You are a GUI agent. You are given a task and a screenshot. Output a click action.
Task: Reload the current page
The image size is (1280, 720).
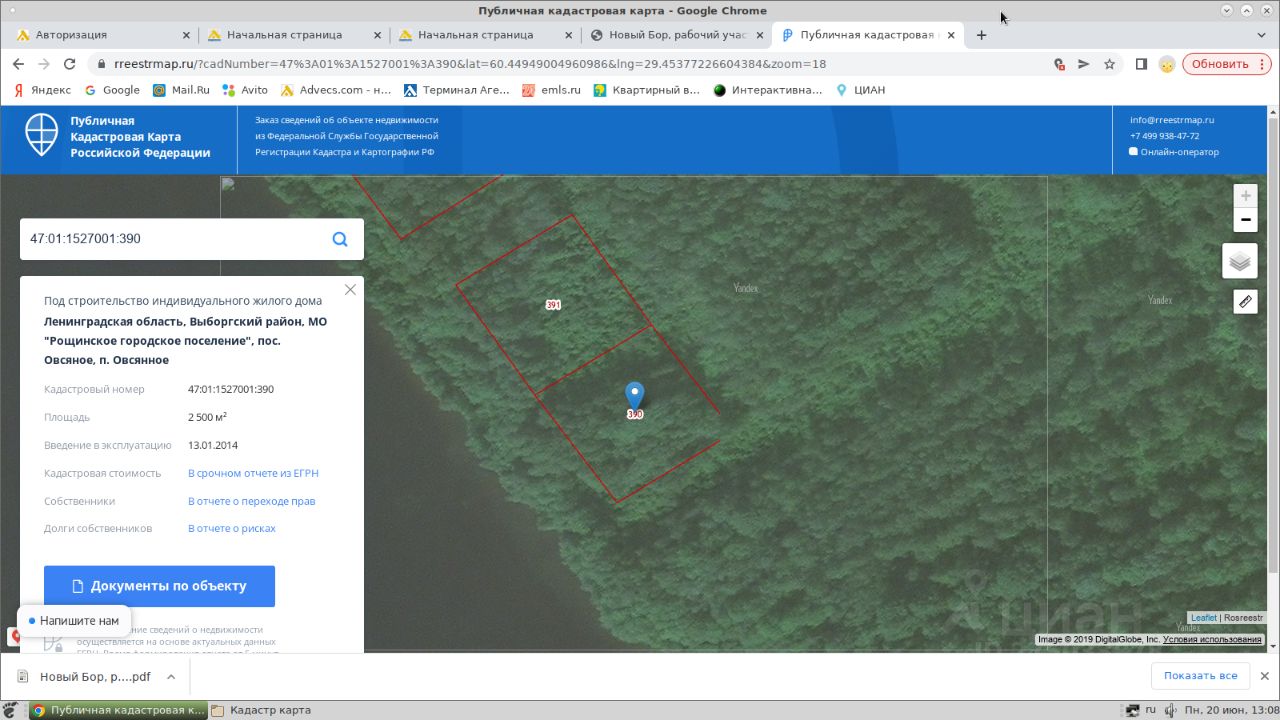(69, 64)
